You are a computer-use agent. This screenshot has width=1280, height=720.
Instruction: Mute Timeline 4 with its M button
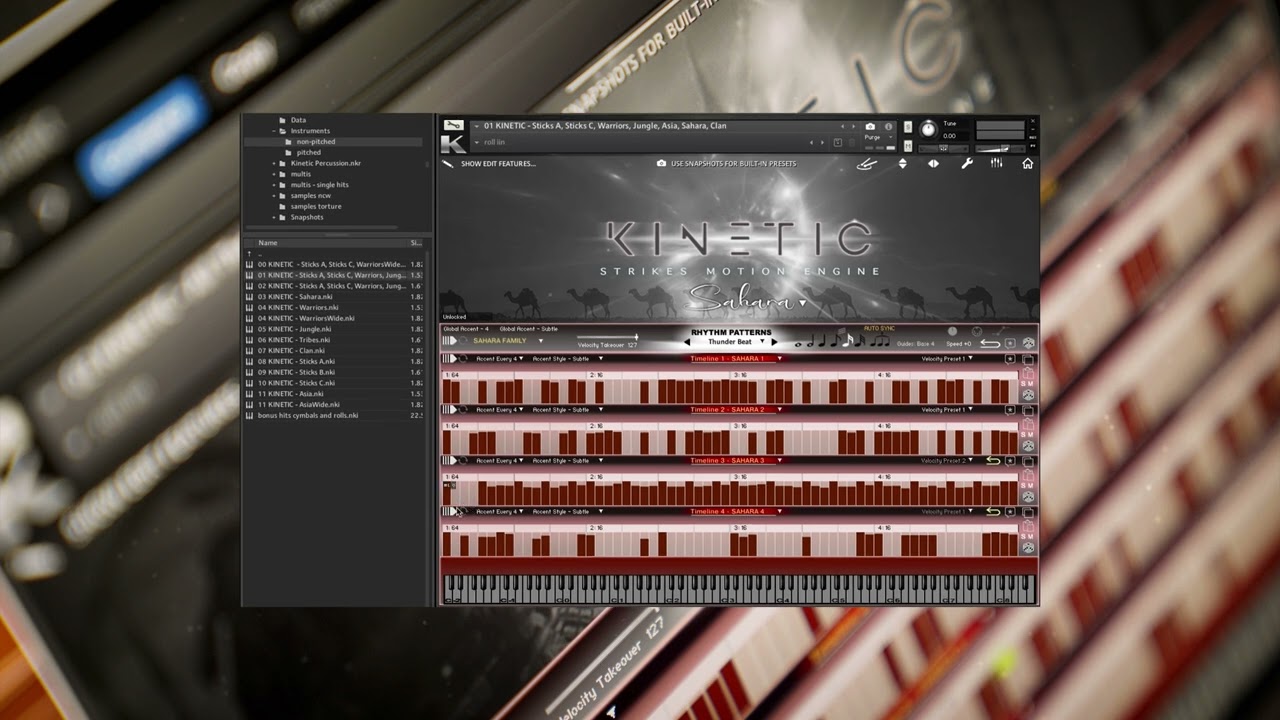coord(1031,536)
